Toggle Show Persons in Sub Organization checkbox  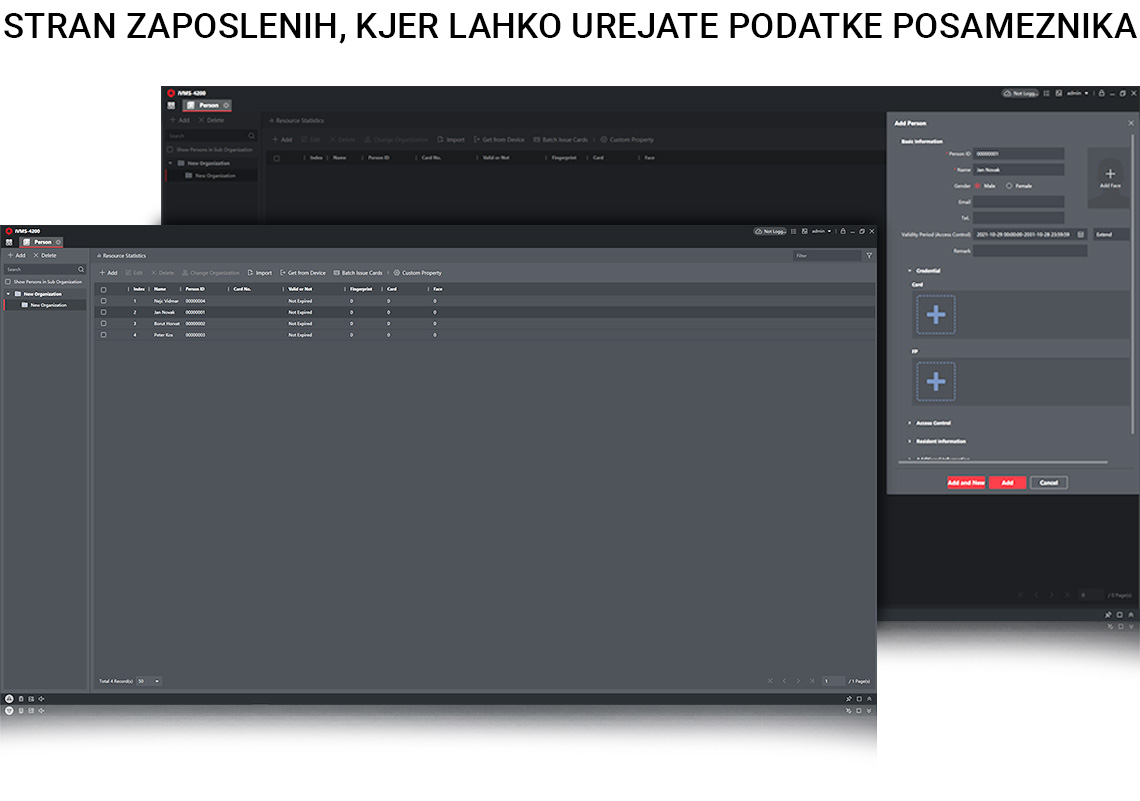click(7, 282)
